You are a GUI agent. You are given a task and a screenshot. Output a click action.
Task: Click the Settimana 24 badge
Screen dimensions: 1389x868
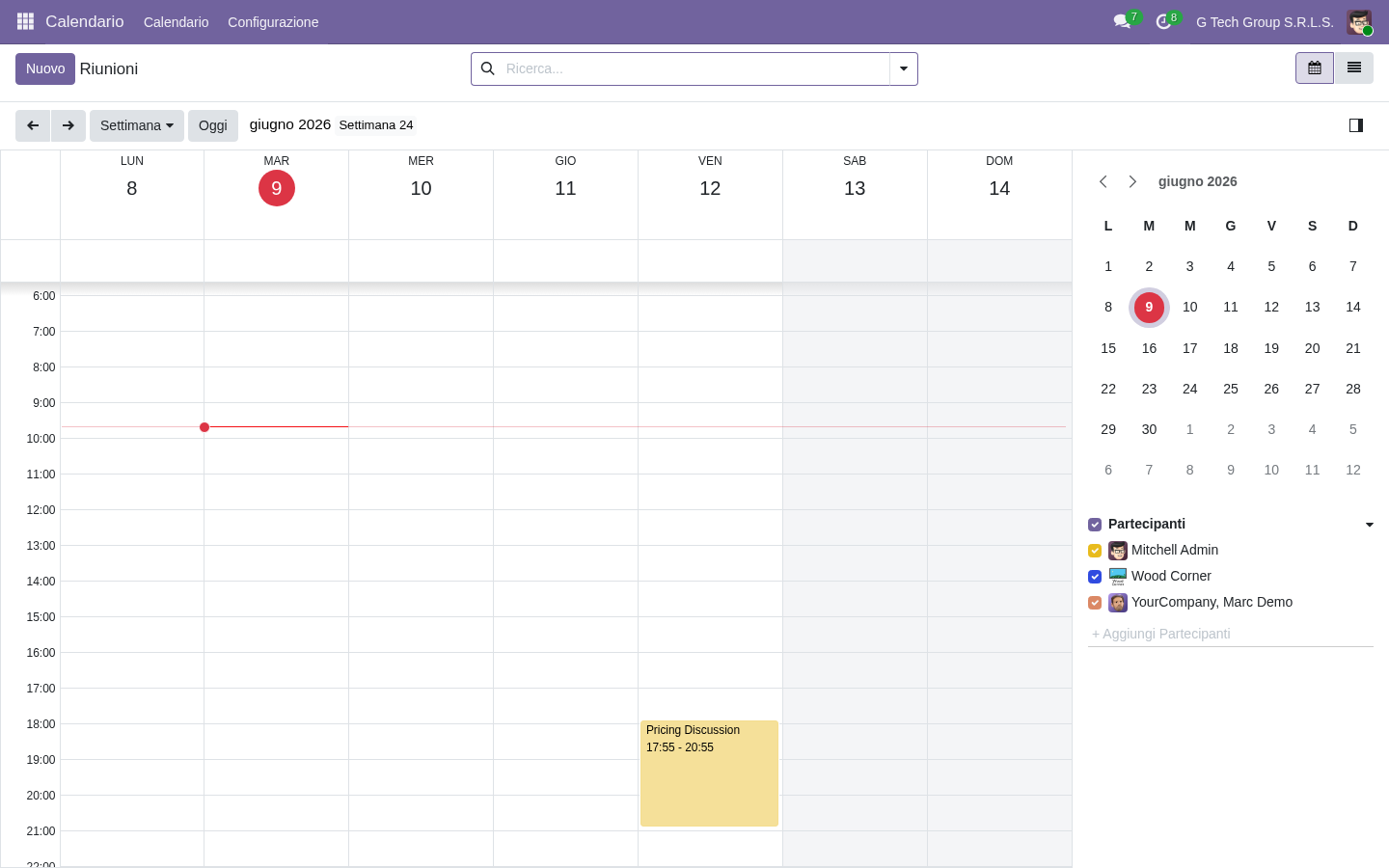376,125
